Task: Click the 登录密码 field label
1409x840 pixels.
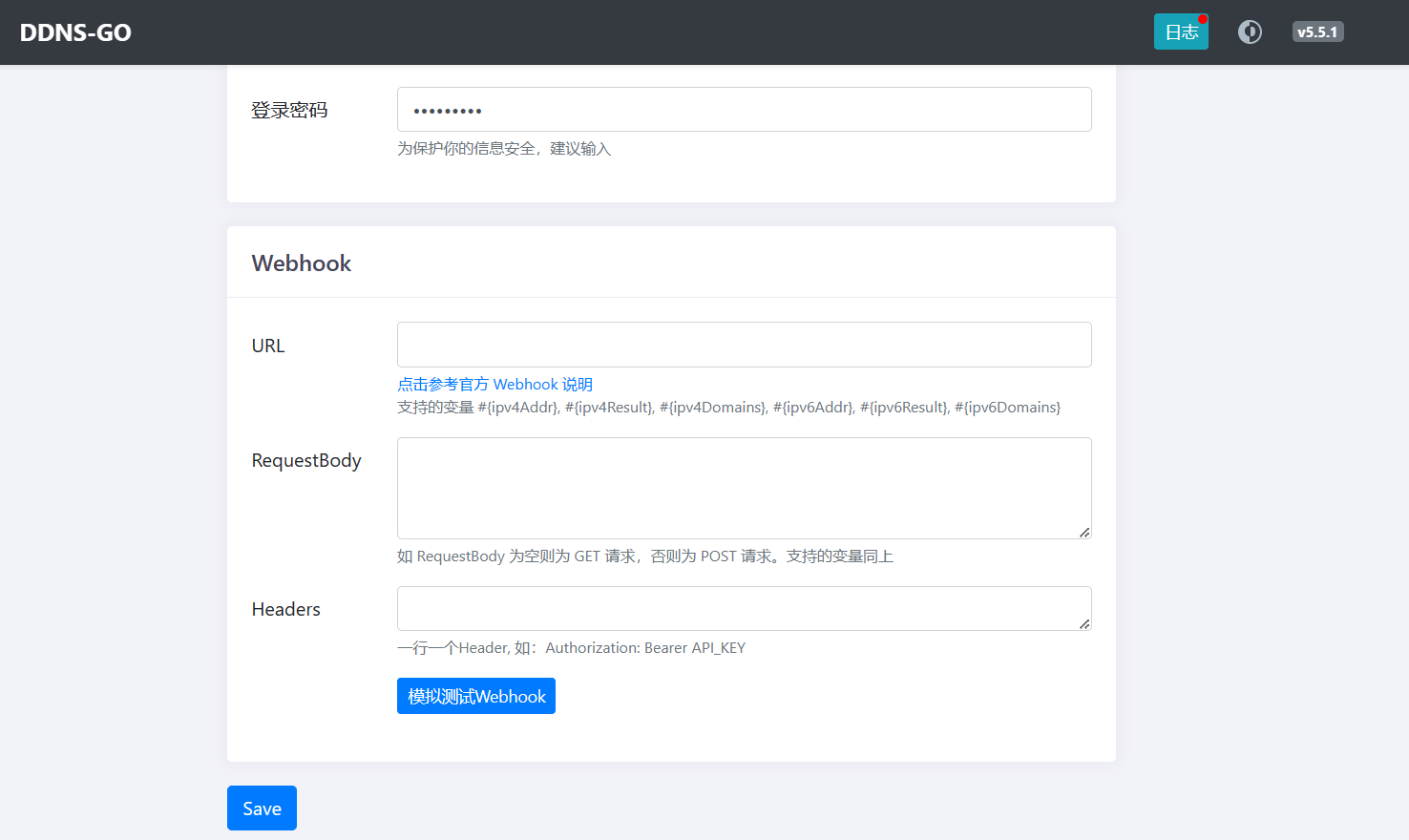Action: pos(289,111)
